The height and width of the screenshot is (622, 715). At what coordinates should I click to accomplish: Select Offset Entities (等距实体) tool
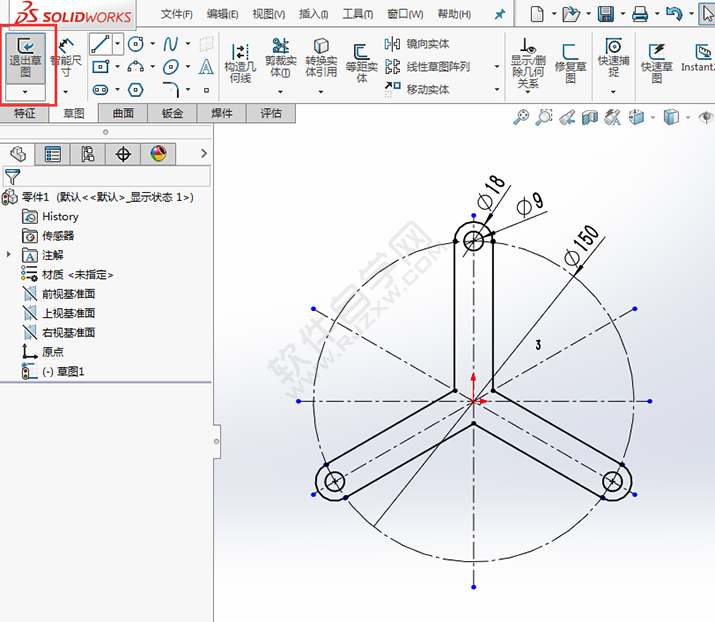pyautogui.click(x=362, y=64)
